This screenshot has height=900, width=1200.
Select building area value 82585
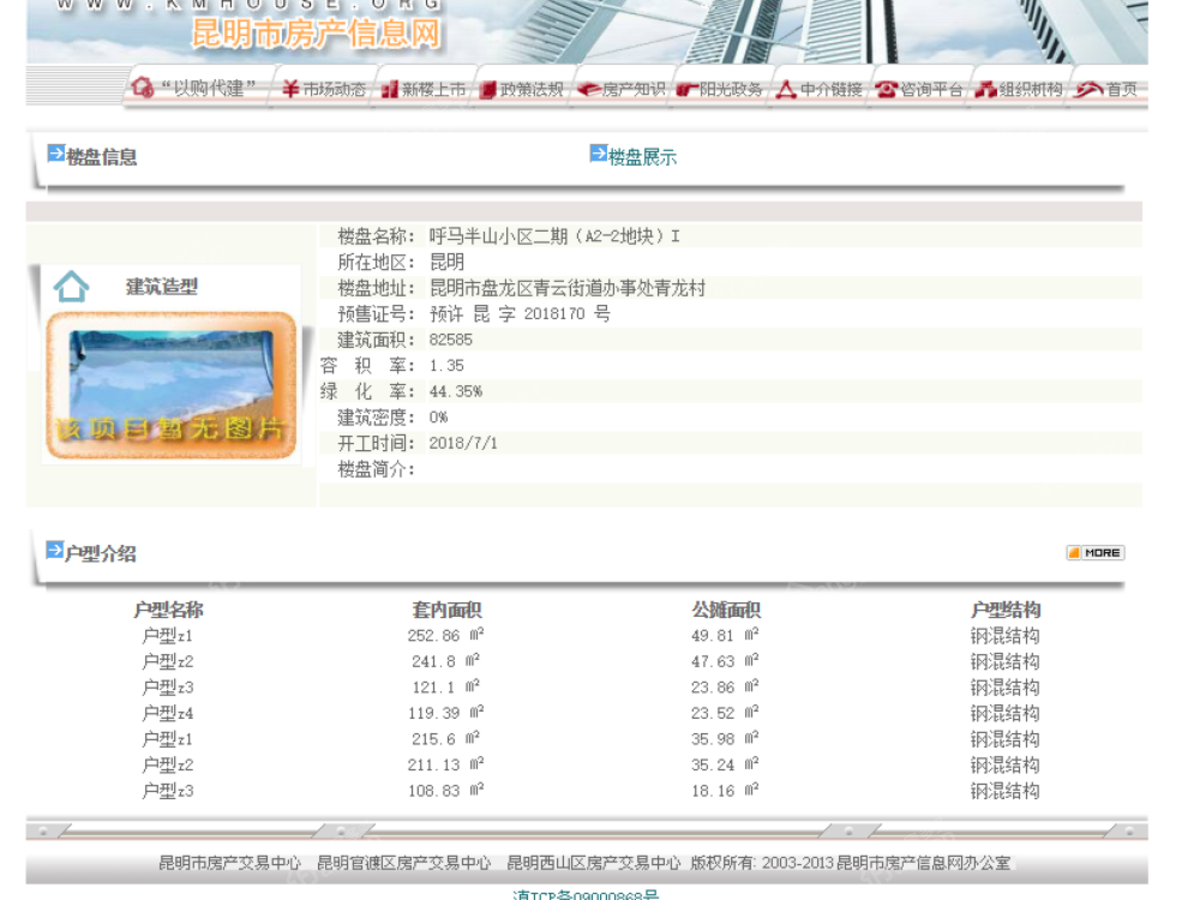451,340
